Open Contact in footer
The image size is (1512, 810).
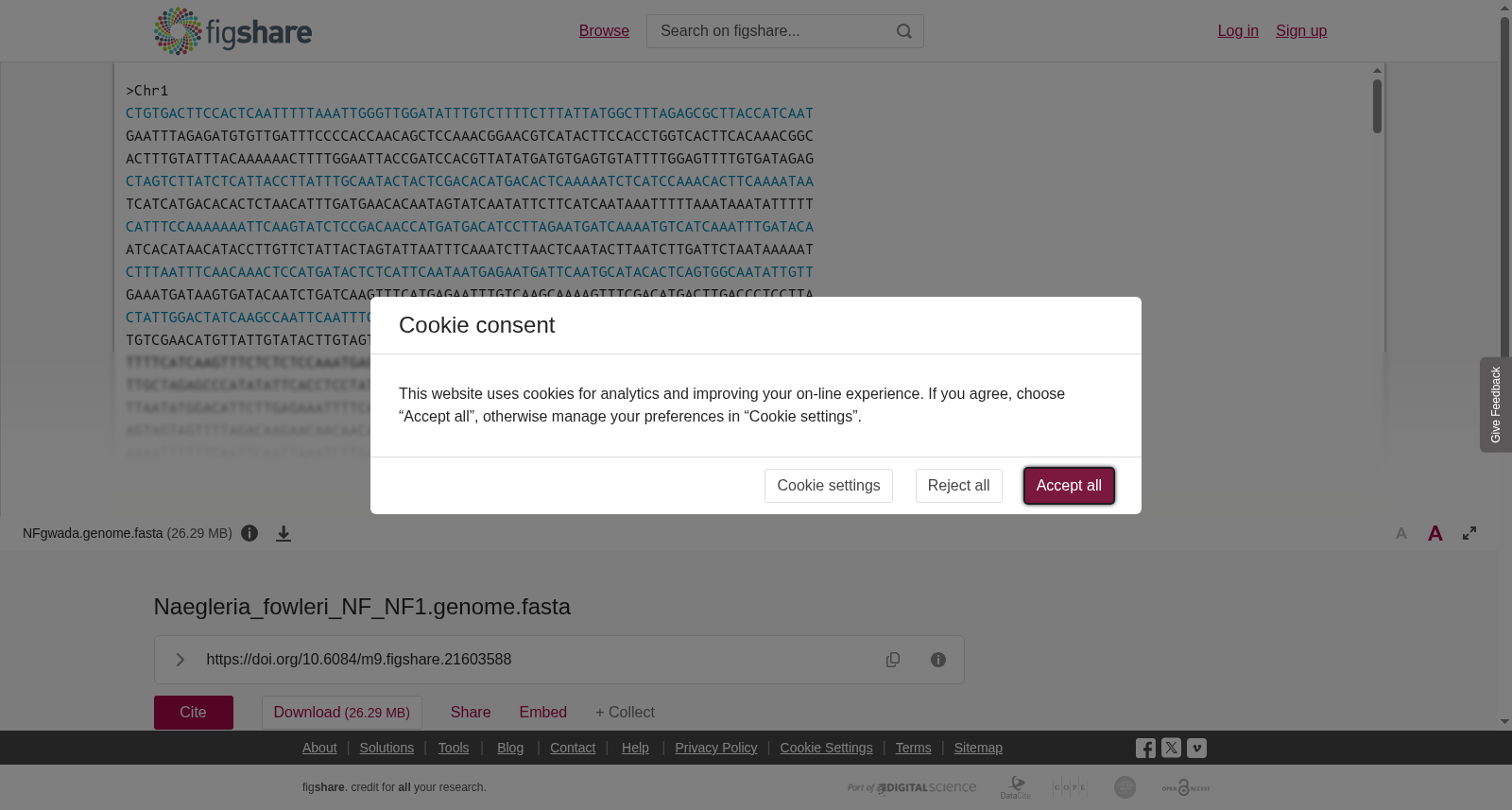point(573,748)
